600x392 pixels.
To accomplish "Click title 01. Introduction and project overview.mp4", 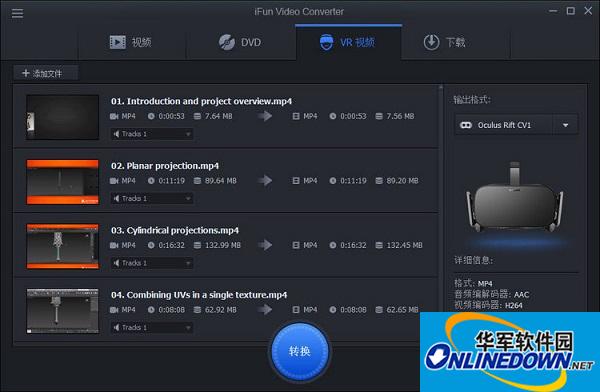I will tap(202, 101).
